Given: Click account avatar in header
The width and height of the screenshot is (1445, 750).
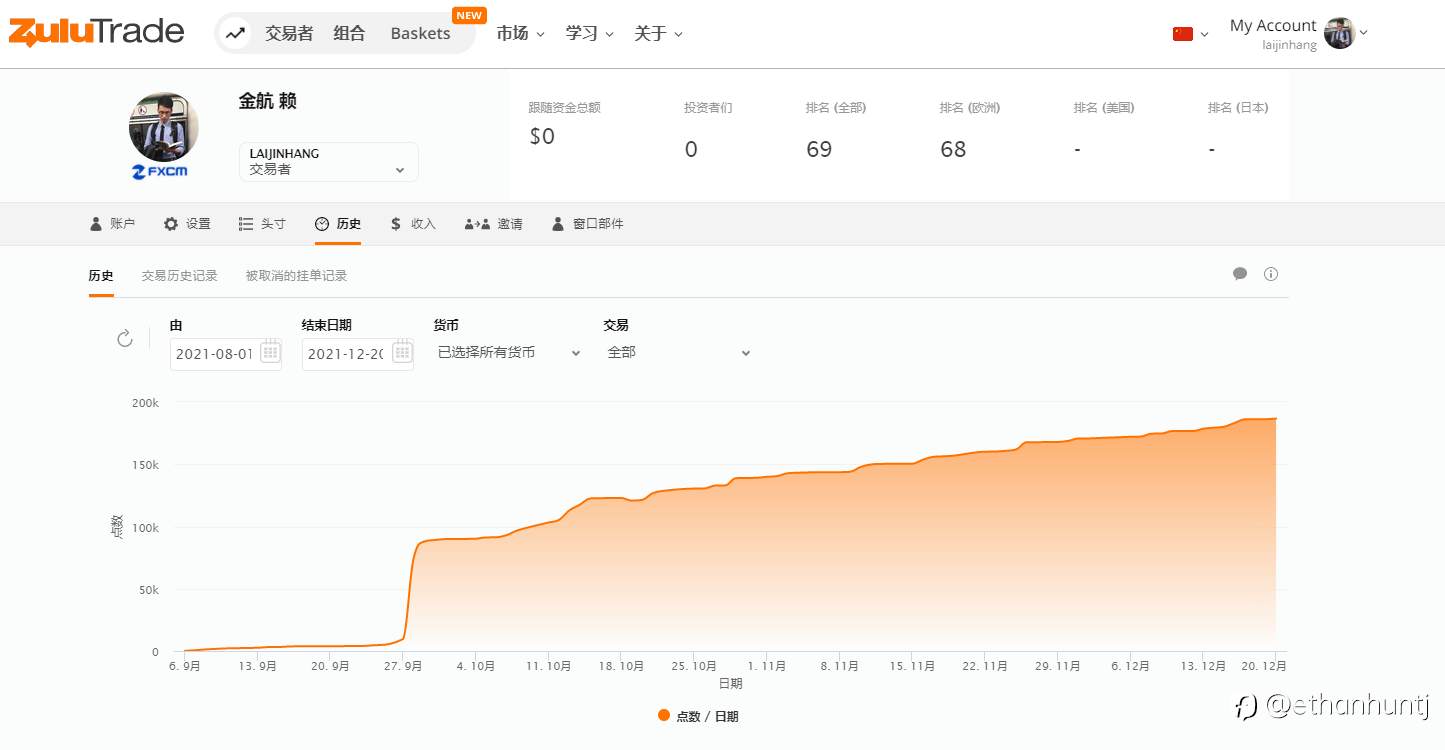Looking at the screenshot, I should coord(1339,33).
